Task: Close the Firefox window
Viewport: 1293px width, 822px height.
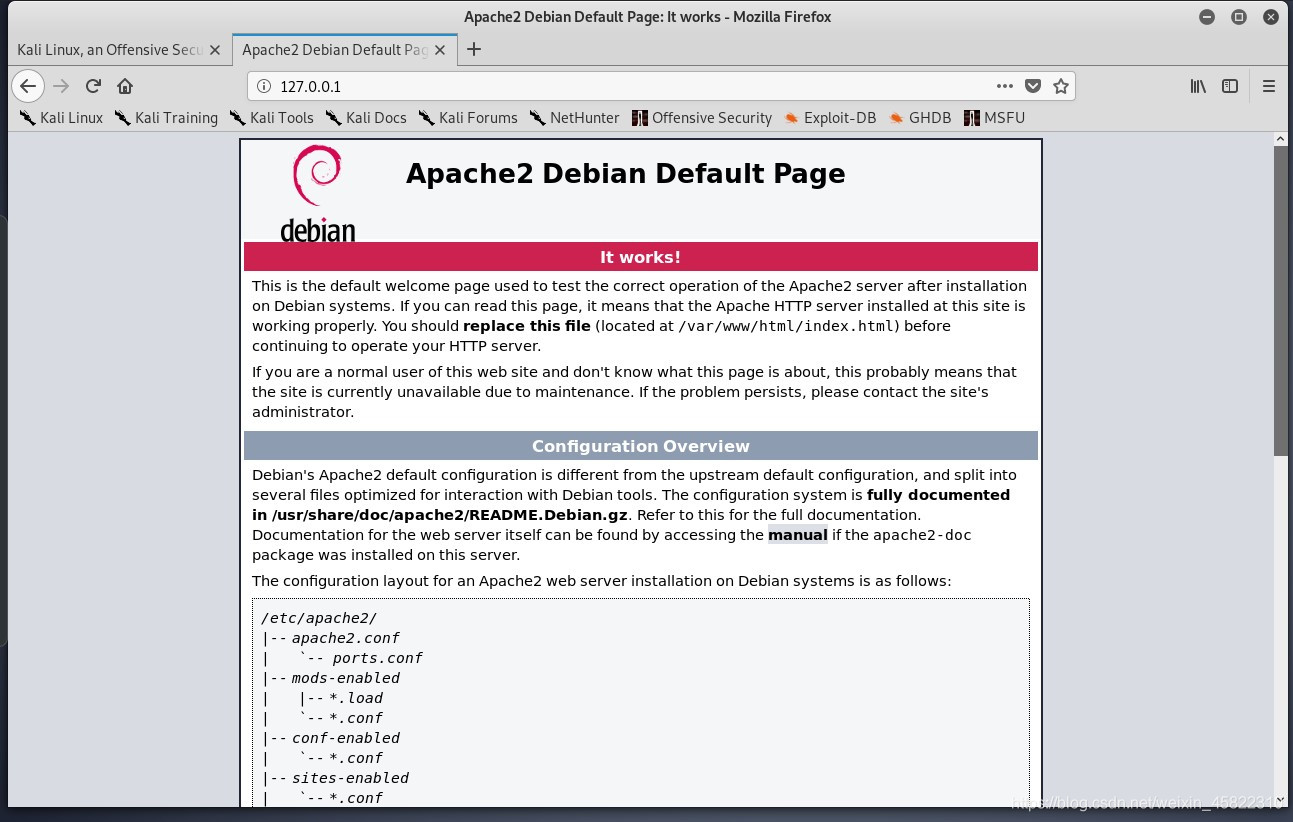Action: [x=1270, y=17]
